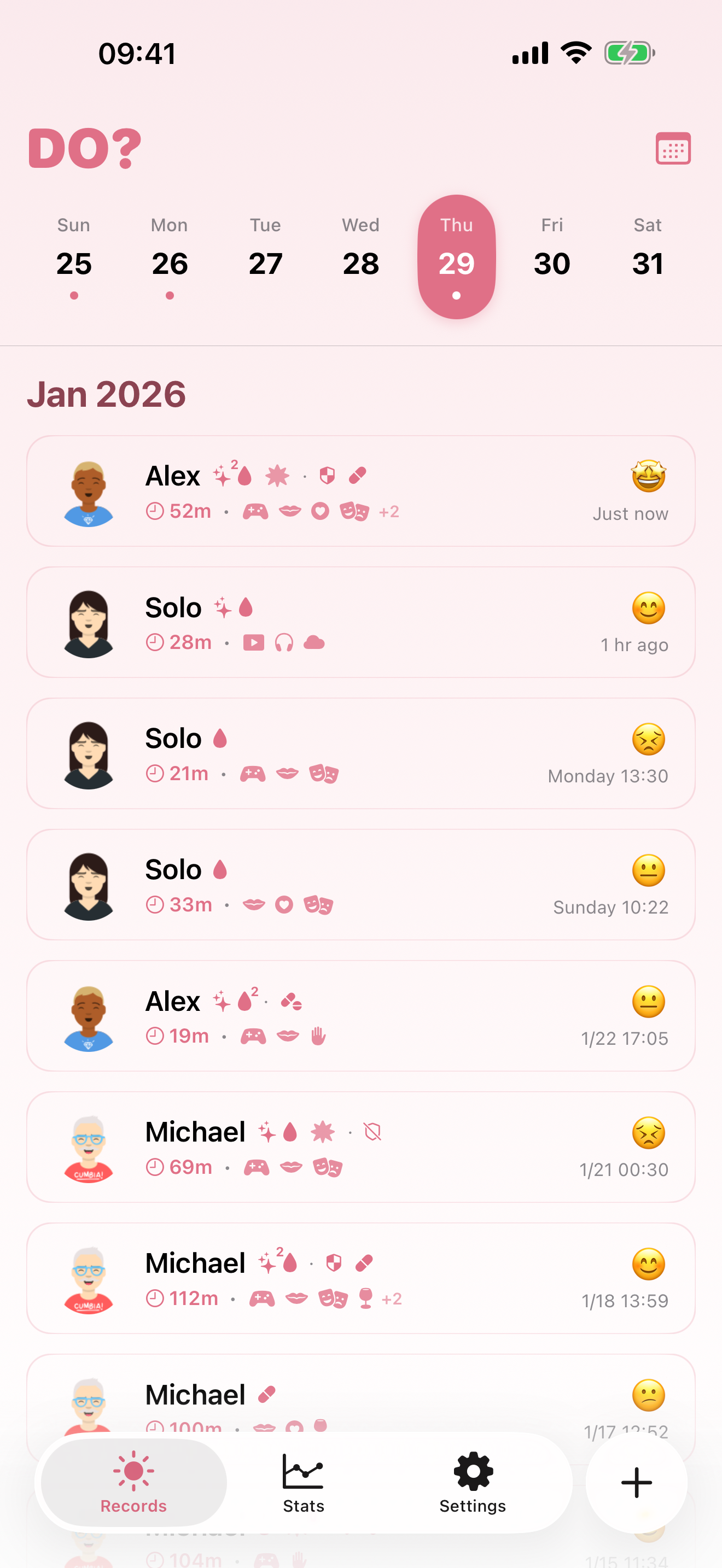This screenshot has width=722, height=1568.
Task: Select Monday 26 in week strip
Action: [x=169, y=257]
